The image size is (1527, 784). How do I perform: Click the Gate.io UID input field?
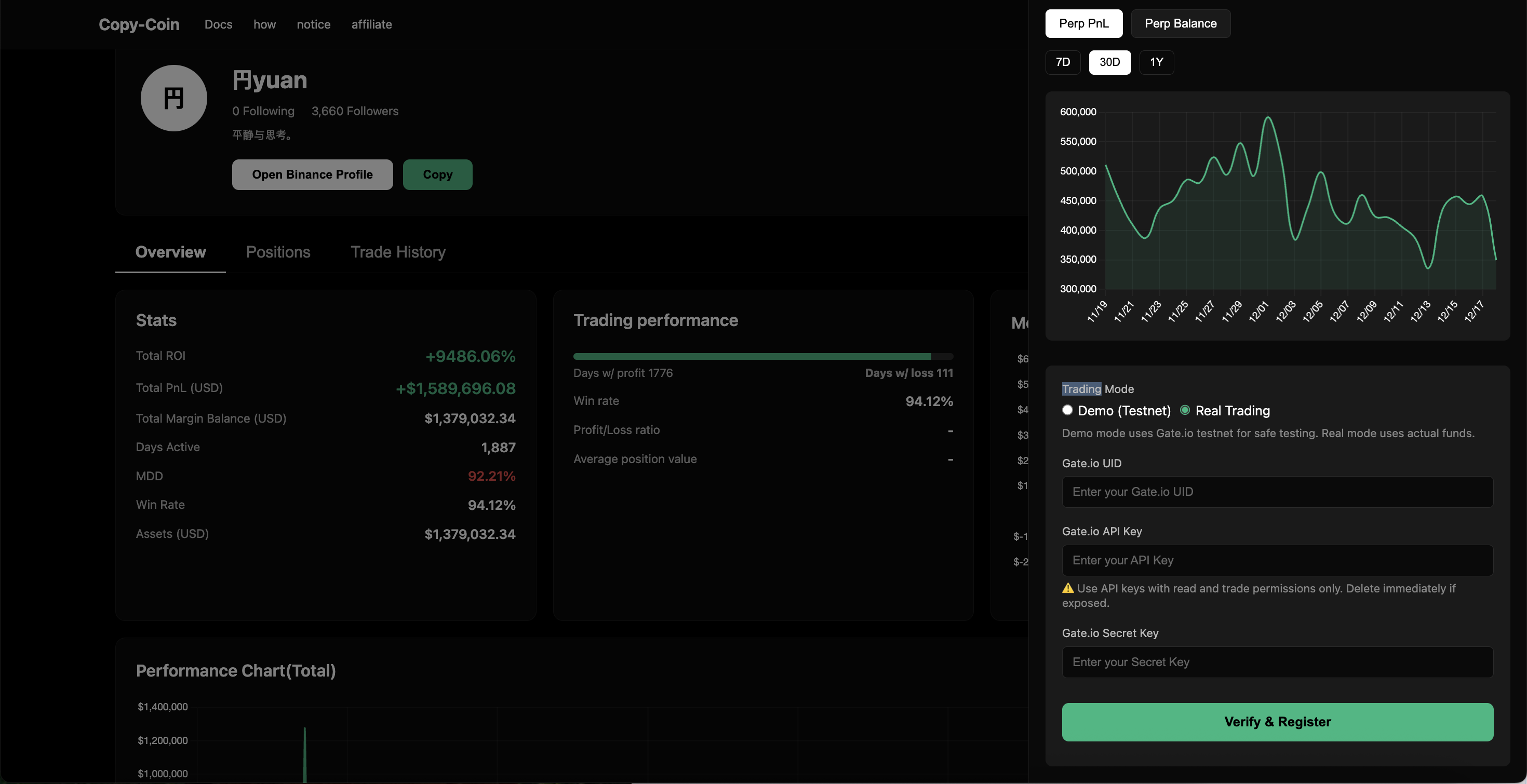[1277, 492]
